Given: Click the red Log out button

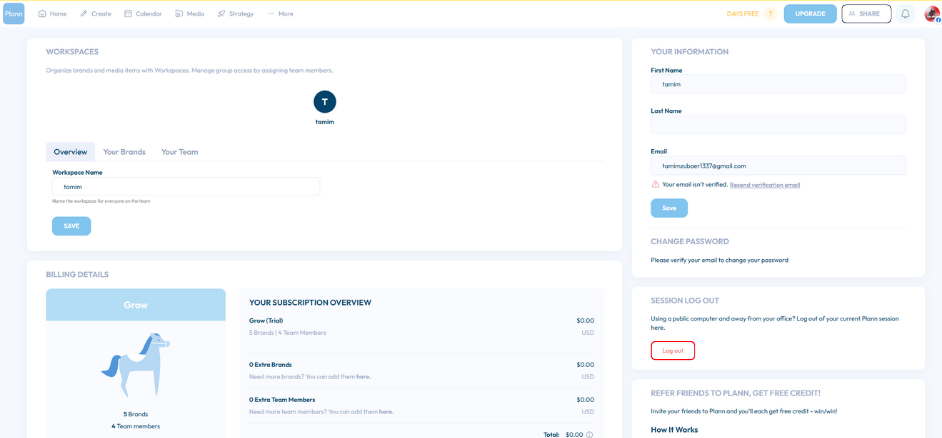Looking at the screenshot, I should [673, 350].
